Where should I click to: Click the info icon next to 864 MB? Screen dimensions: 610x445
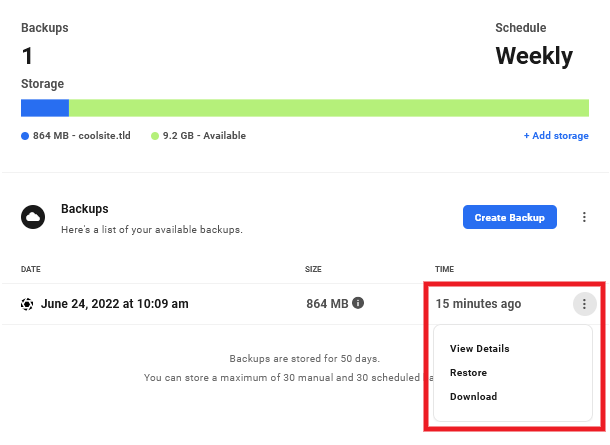pos(358,303)
